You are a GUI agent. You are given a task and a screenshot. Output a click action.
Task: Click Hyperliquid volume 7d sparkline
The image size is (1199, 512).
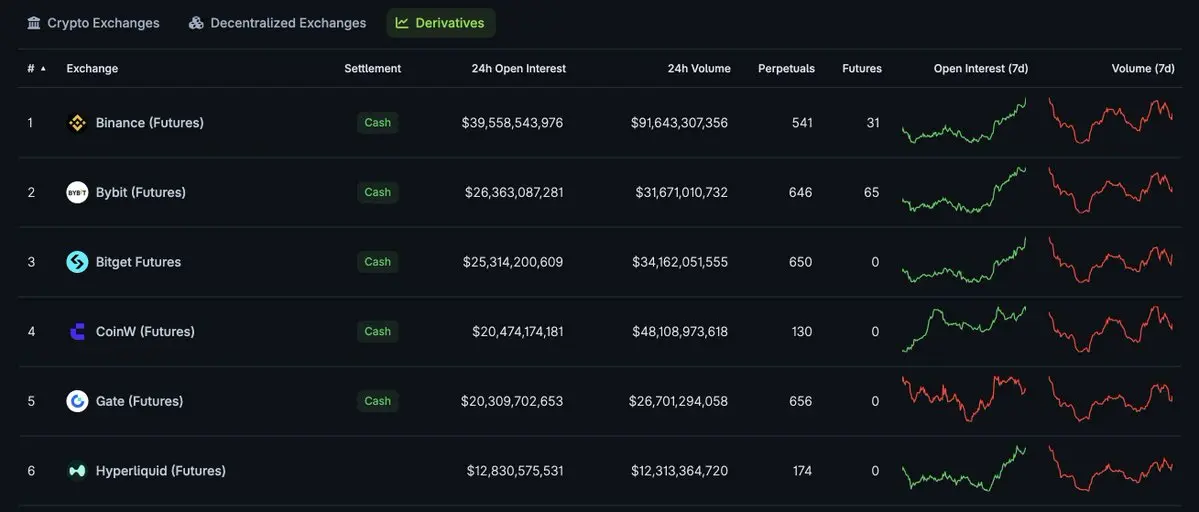(1110, 468)
